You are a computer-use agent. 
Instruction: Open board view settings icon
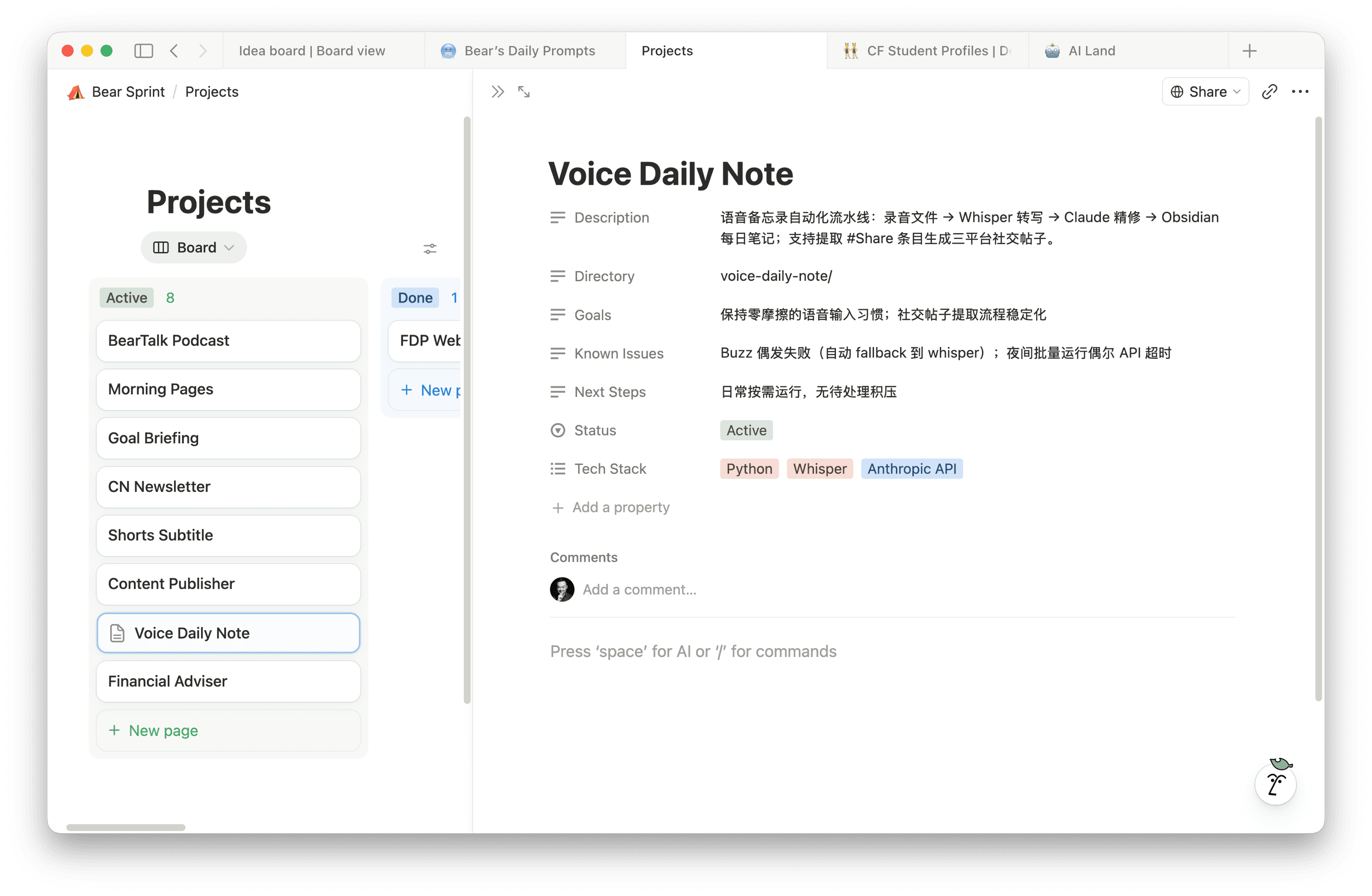[x=429, y=248]
